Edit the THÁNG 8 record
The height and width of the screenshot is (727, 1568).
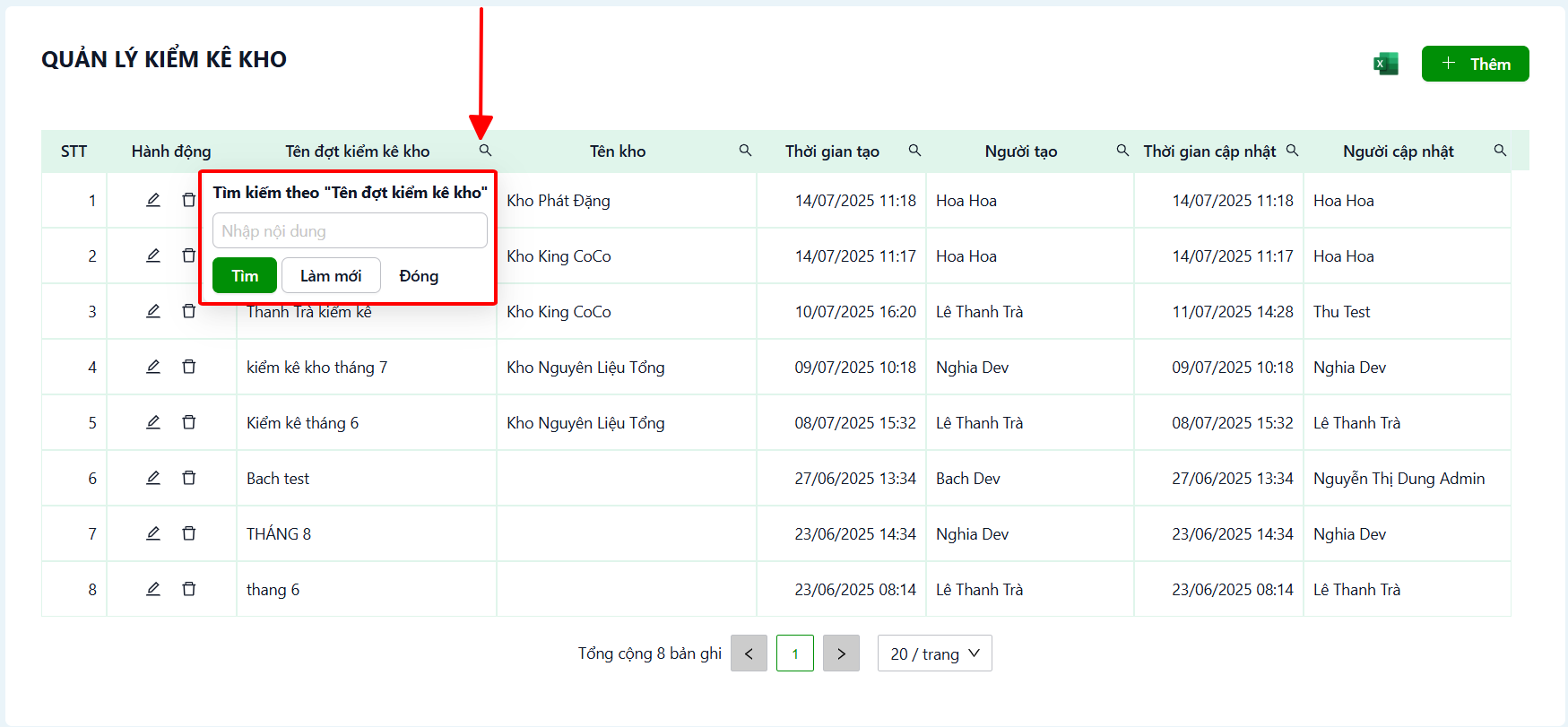[153, 533]
